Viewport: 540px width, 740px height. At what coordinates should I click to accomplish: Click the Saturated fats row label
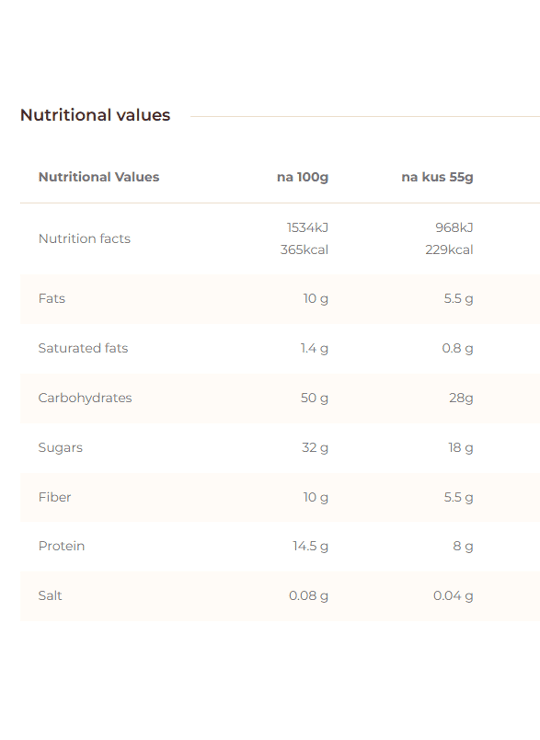click(x=83, y=348)
